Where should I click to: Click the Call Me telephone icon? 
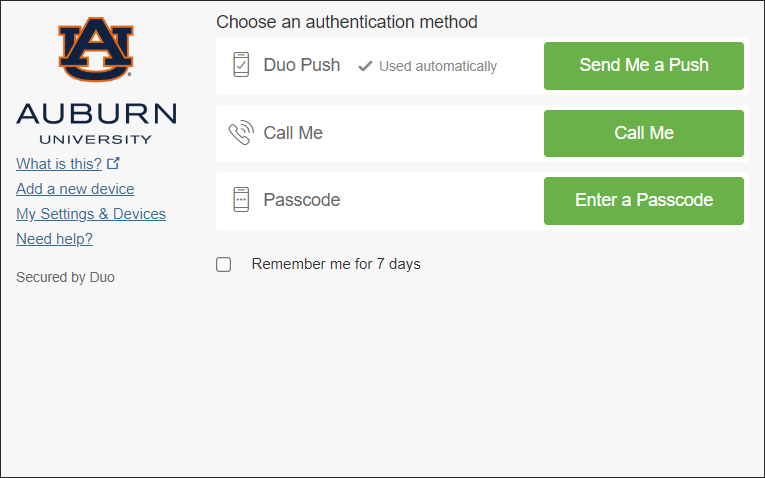[x=240, y=133]
